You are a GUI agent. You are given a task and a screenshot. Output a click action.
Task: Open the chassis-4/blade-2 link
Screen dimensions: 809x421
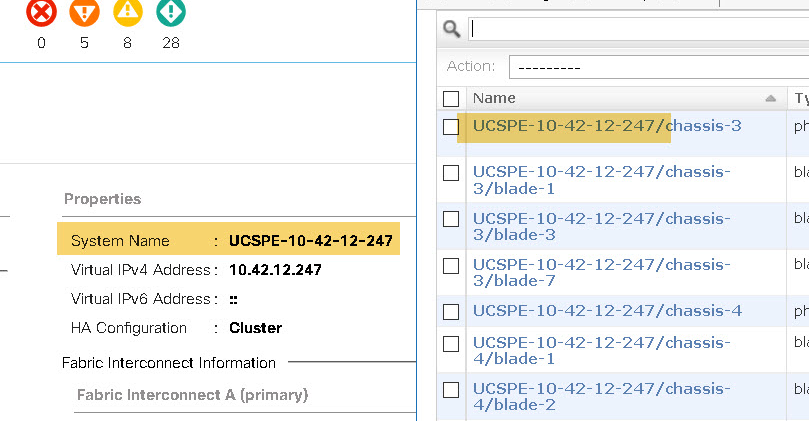pos(602,396)
